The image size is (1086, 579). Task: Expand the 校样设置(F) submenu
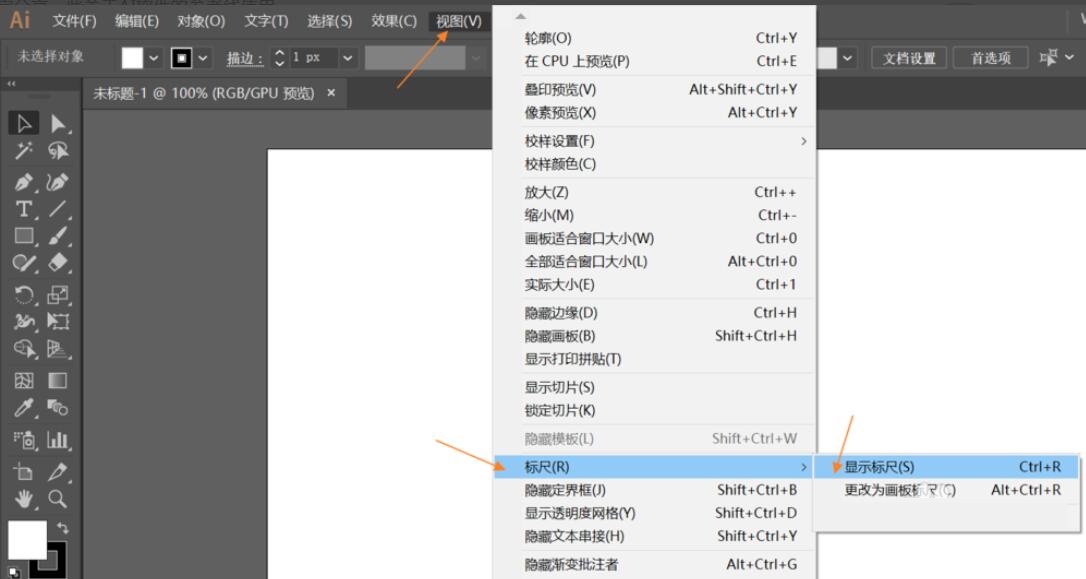pyautogui.click(x=655, y=141)
